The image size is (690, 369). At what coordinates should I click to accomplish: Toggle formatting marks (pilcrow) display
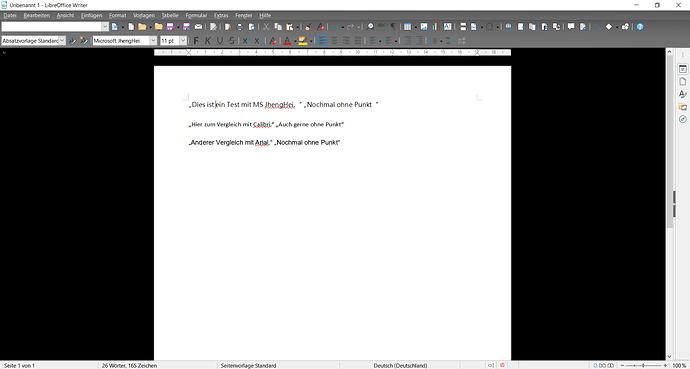point(393,27)
